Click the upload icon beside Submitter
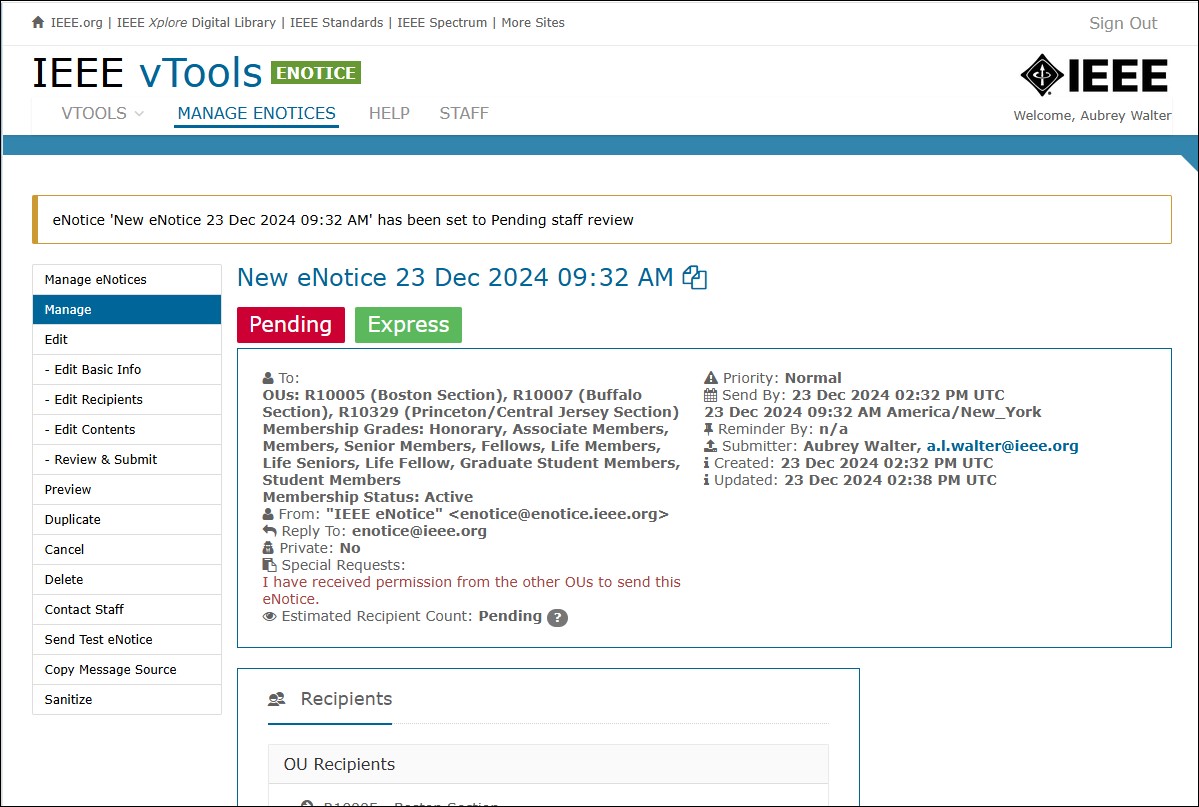 (710, 446)
